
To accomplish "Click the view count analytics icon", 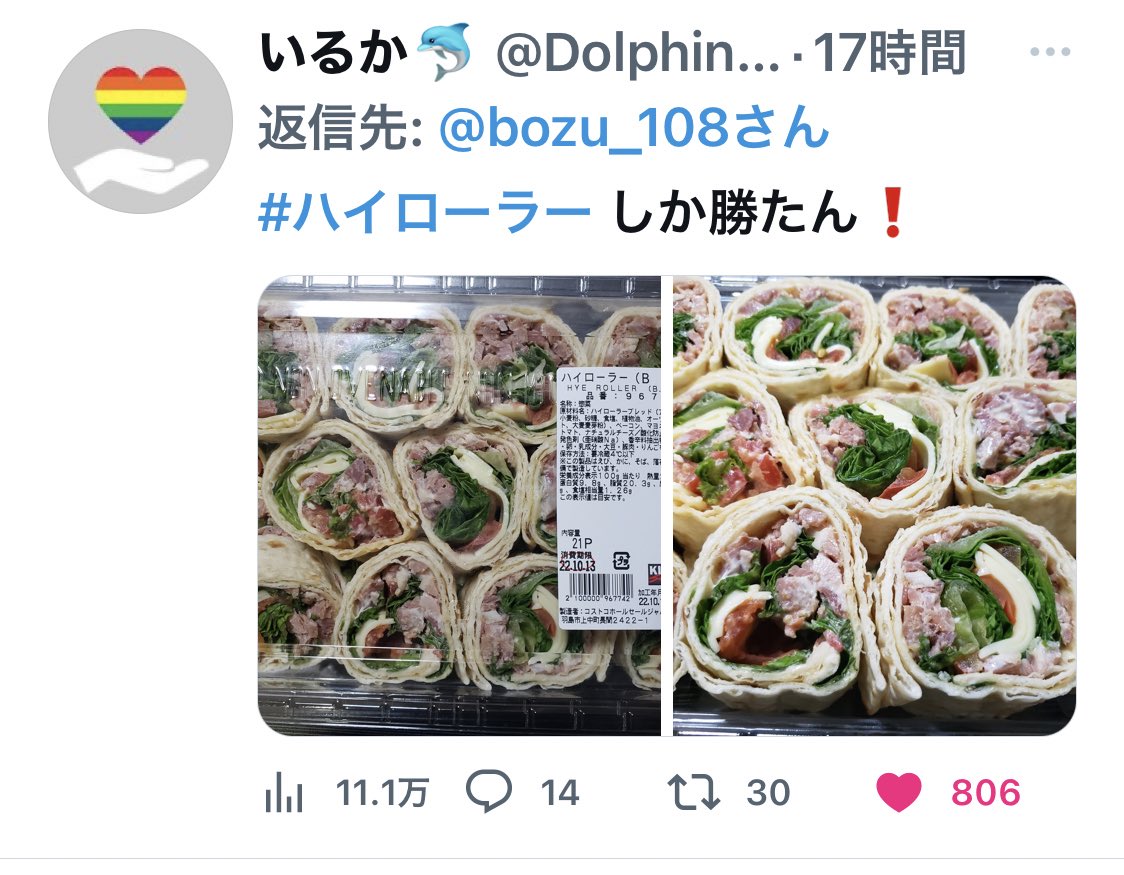I will 284,793.
